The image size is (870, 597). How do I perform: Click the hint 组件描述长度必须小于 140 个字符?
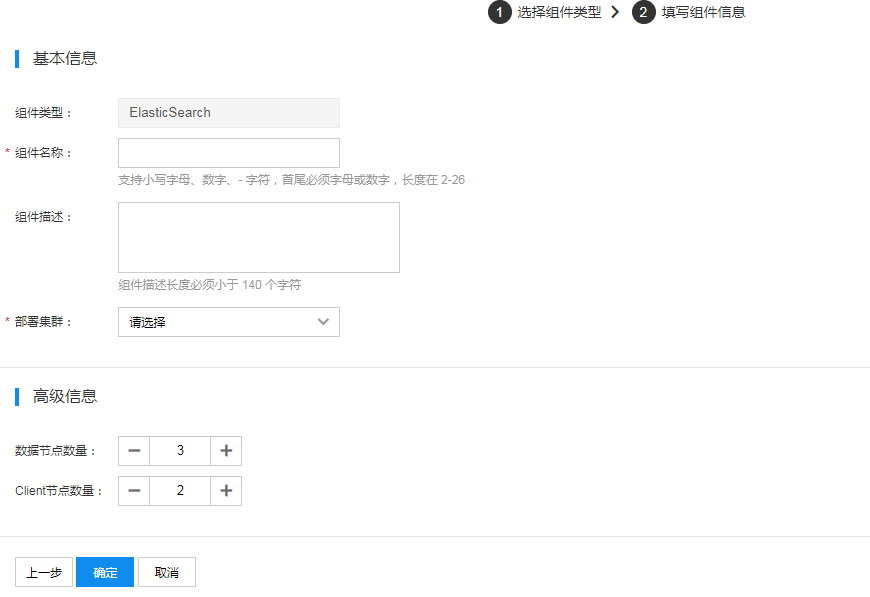coord(210,285)
